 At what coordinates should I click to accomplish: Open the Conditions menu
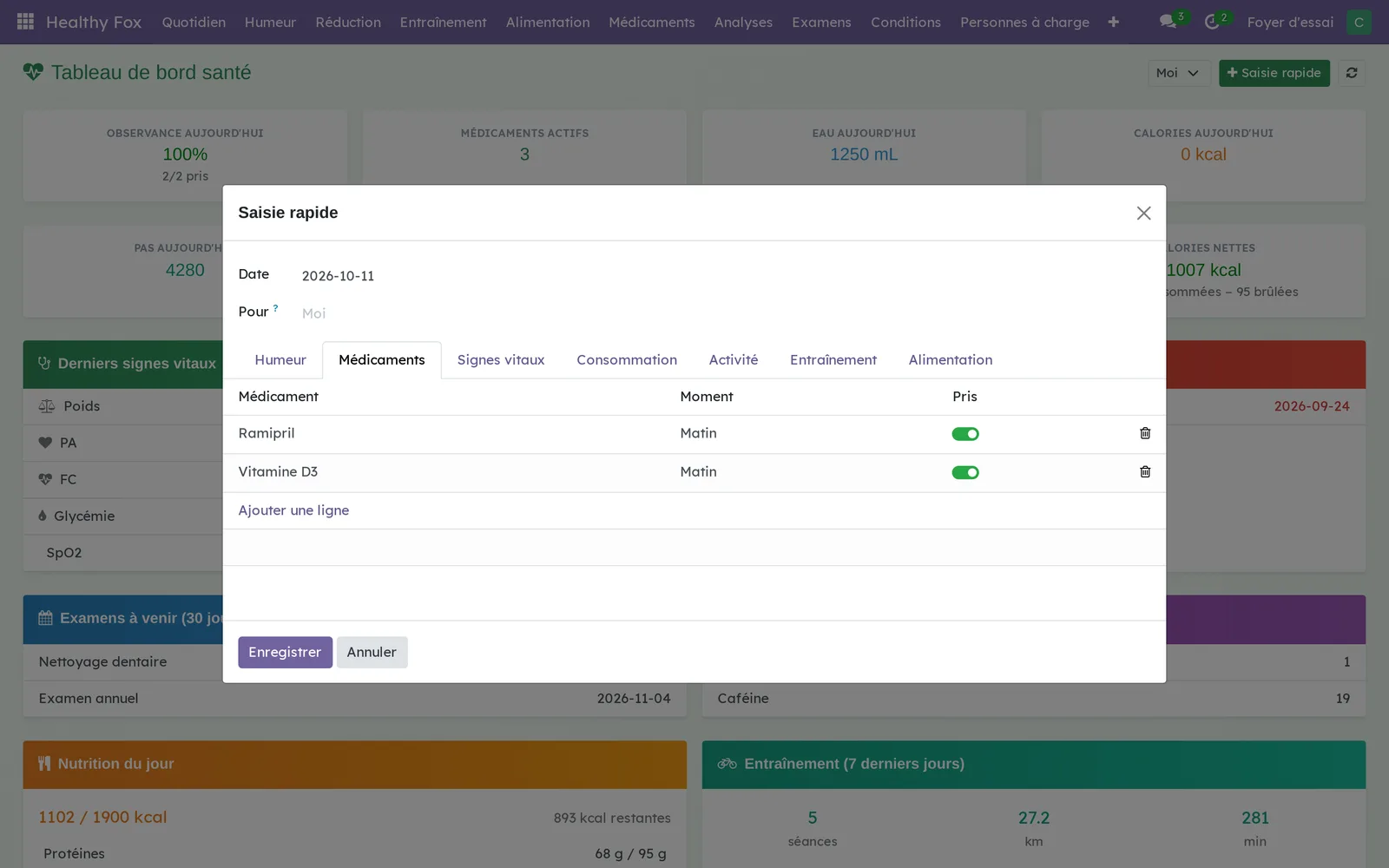coord(905,22)
